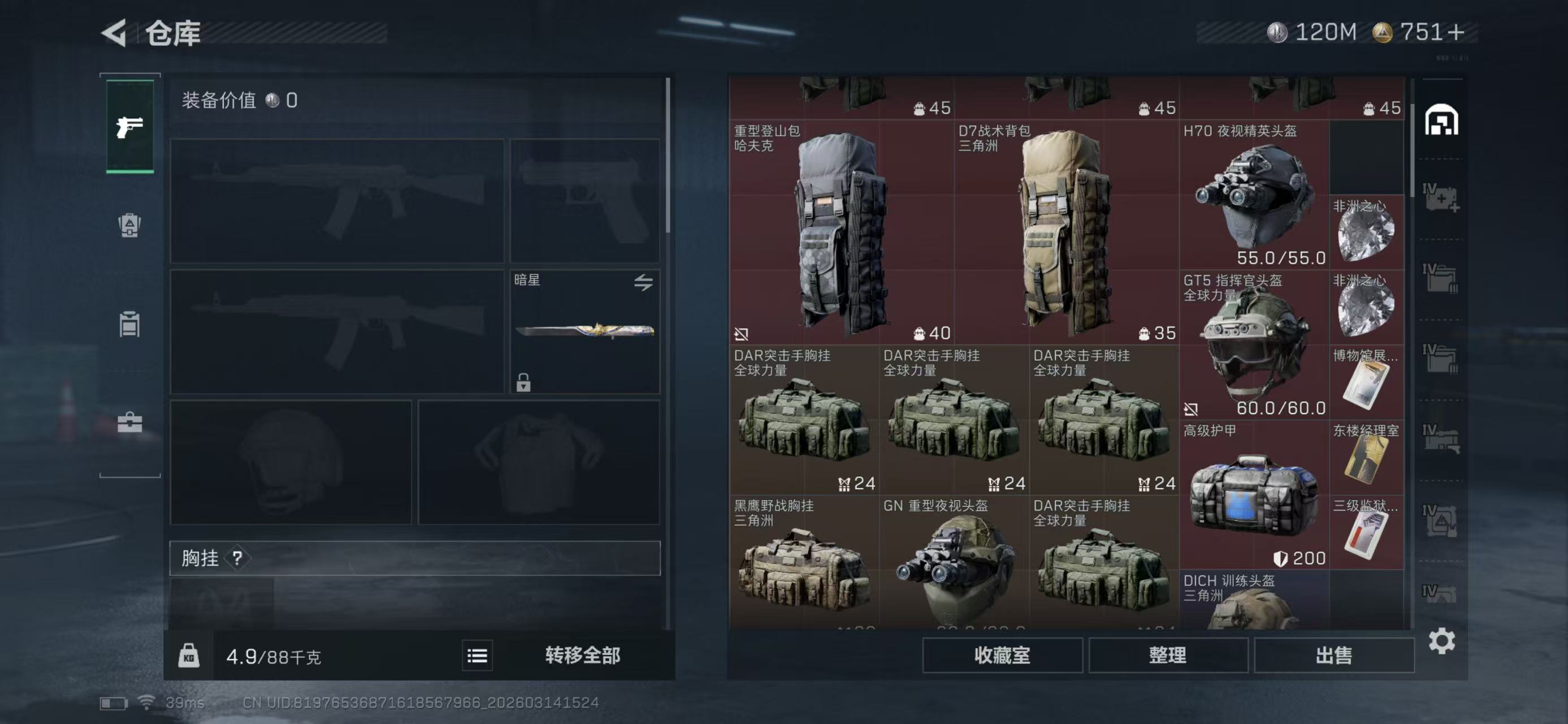This screenshot has height=724, width=1568.
Task: Go back using the arrow beside 仓库
Action: 114,32
